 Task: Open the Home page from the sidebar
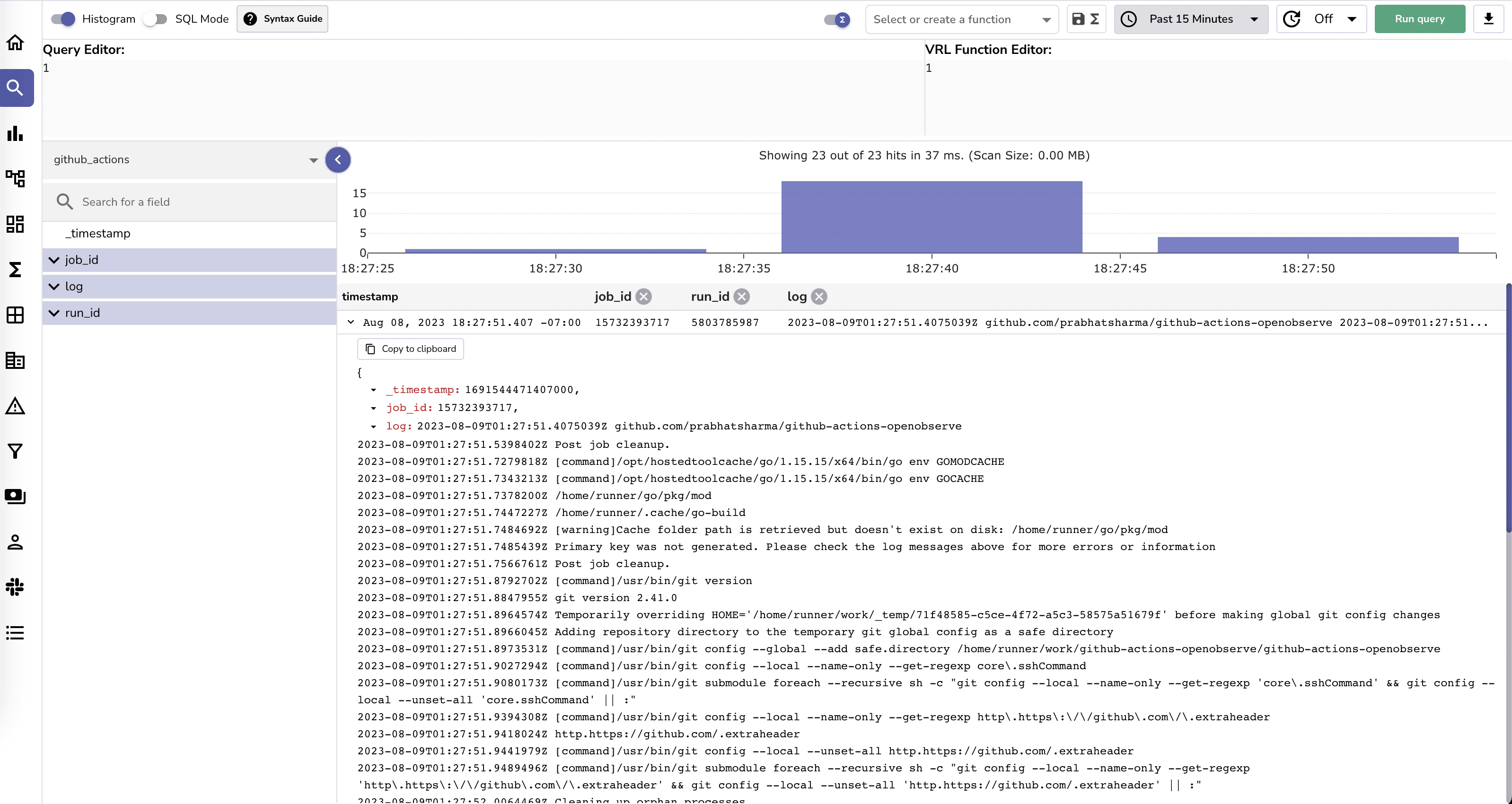(x=15, y=42)
